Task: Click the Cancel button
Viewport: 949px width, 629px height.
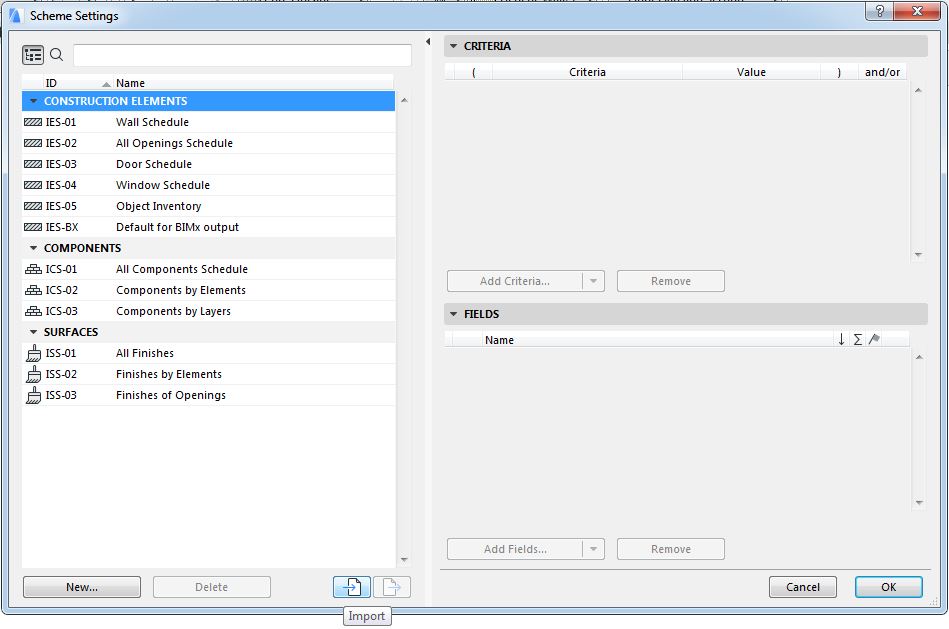Action: pos(803,587)
